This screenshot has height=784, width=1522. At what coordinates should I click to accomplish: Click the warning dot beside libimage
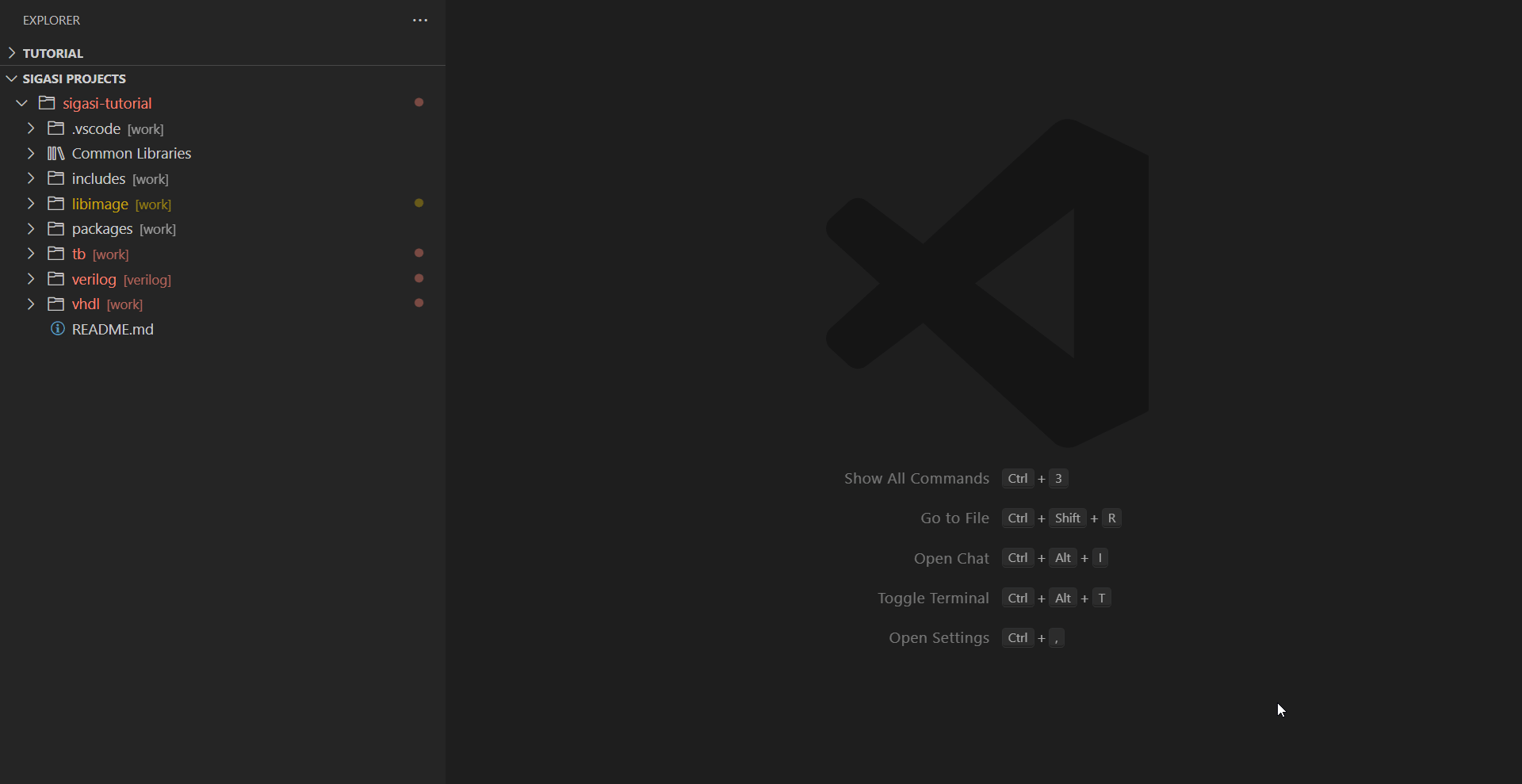(x=419, y=203)
